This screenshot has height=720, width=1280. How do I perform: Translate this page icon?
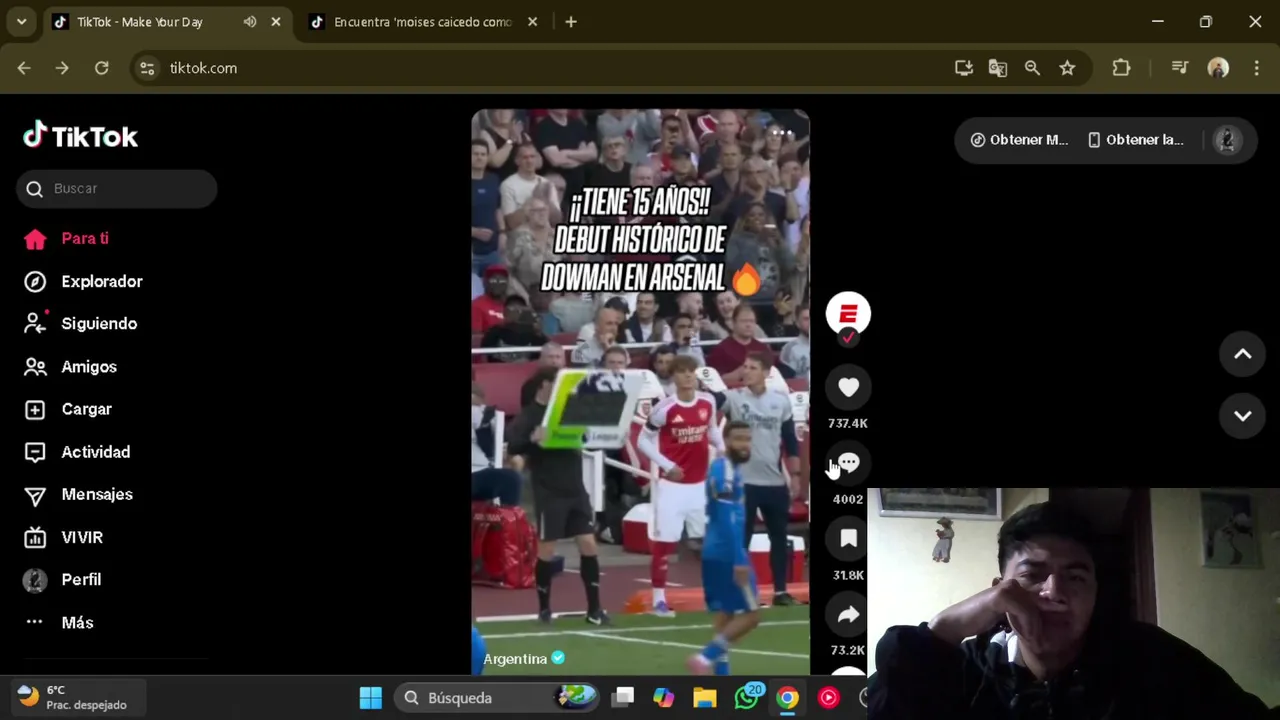coord(998,68)
